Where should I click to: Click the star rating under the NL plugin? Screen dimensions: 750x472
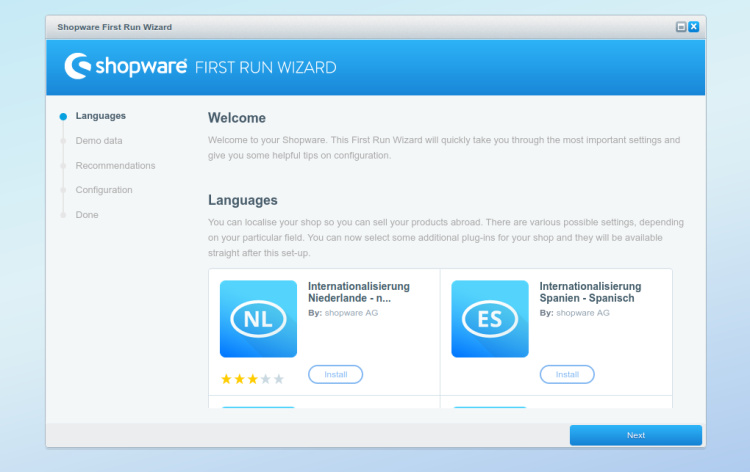[252, 379]
